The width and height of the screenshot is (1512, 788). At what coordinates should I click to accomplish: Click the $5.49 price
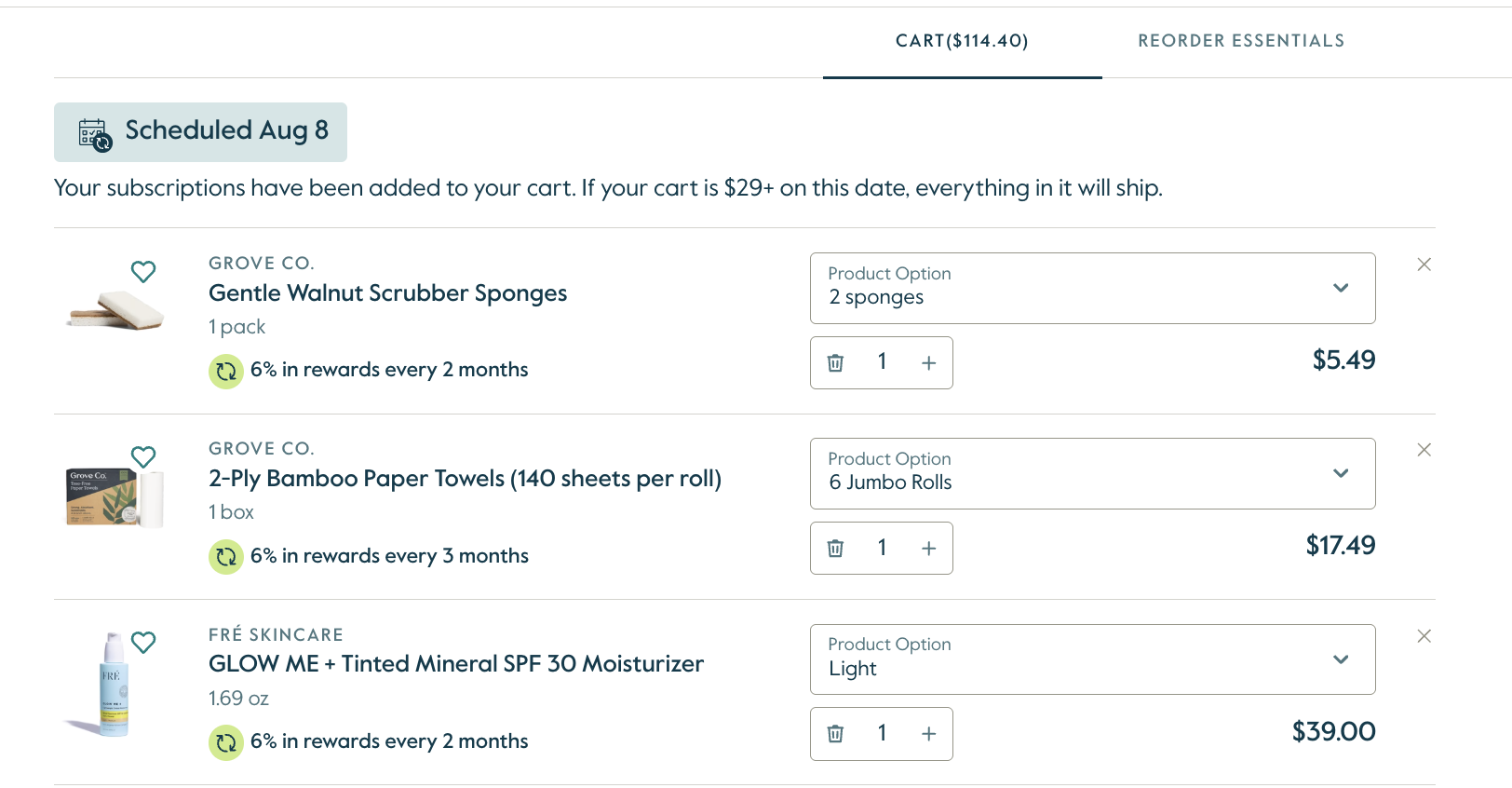(1344, 360)
